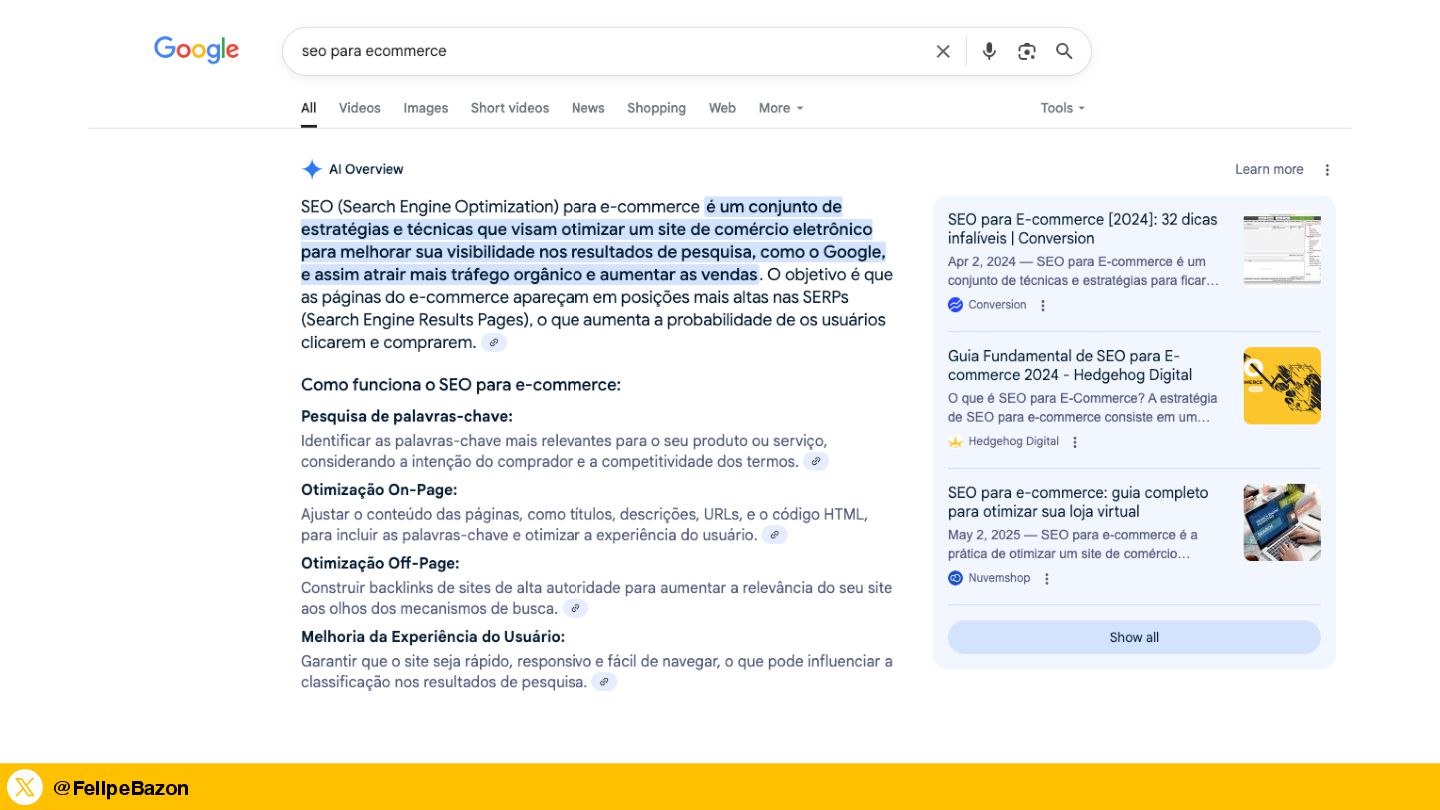1440x810 pixels.
Task: Click the magnifying glass search icon
Action: coord(1064,51)
